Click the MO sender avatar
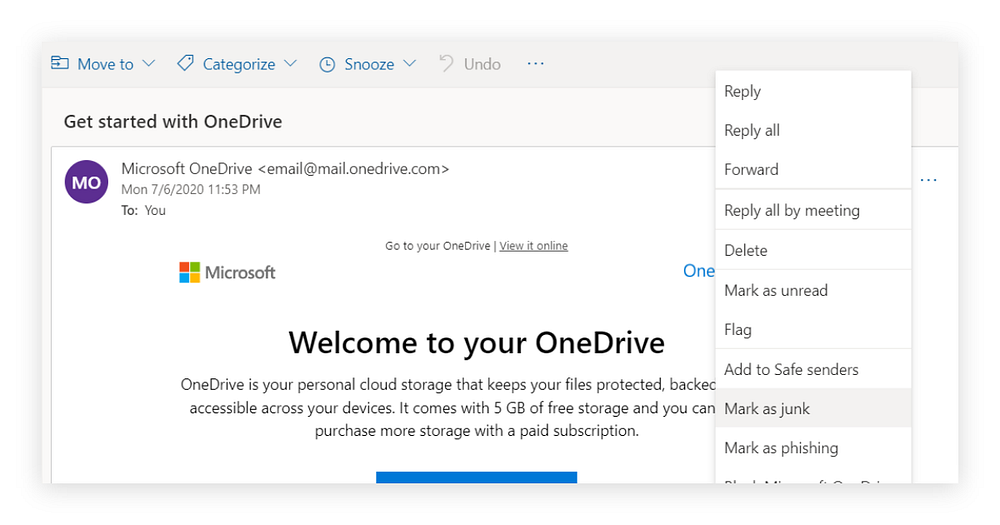 pos(86,182)
